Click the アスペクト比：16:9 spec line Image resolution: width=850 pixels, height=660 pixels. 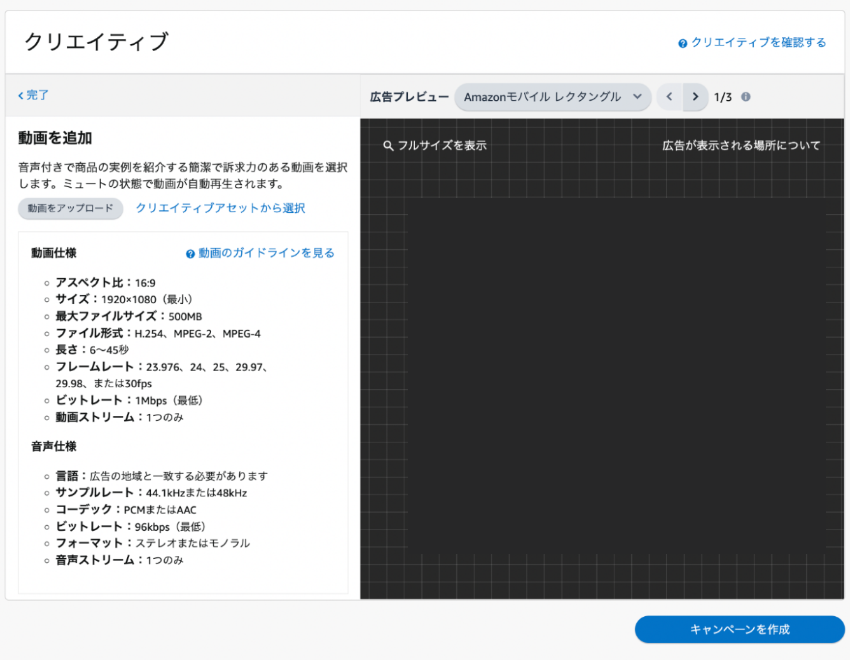click(105, 282)
